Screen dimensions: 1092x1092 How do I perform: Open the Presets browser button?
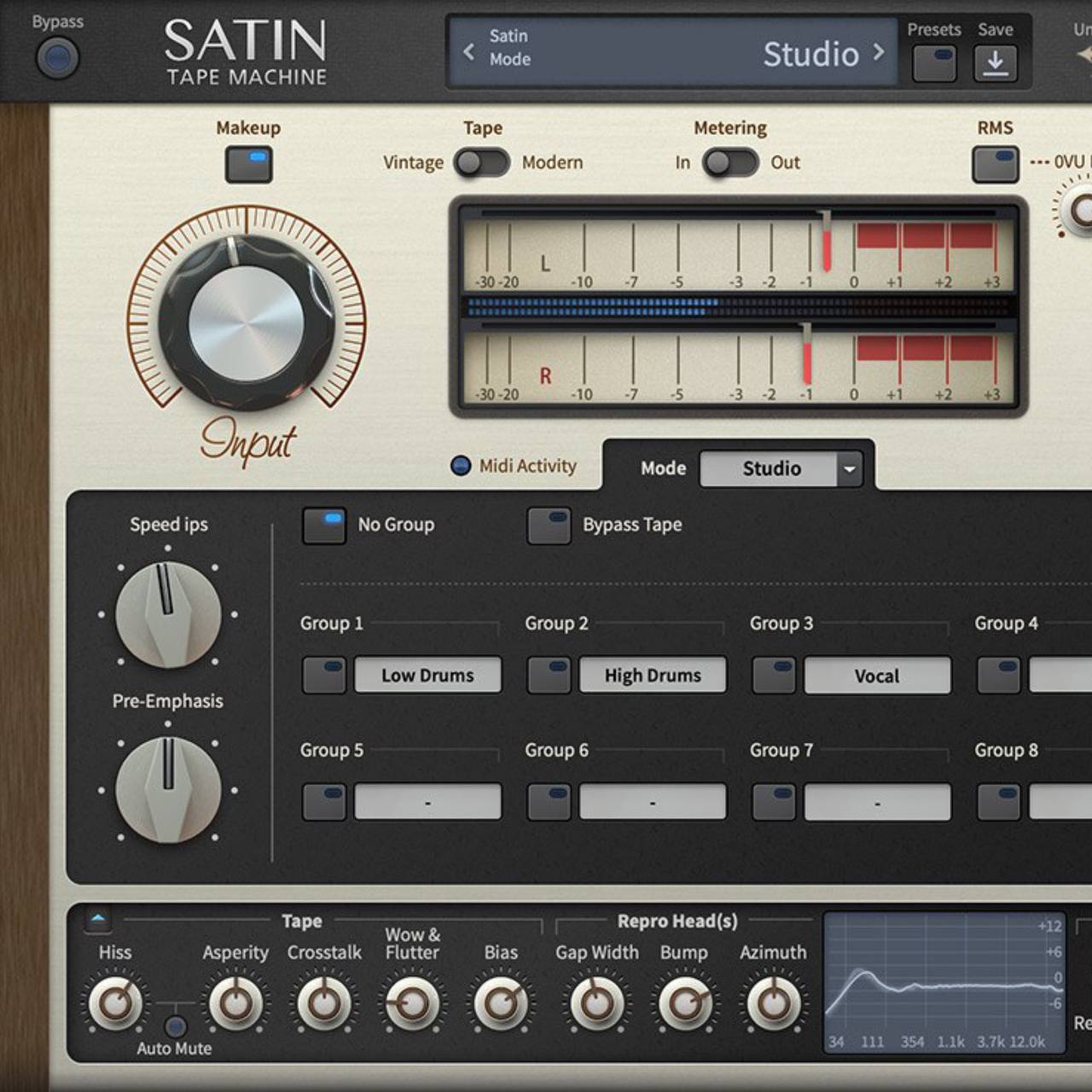tap(934, 63)
